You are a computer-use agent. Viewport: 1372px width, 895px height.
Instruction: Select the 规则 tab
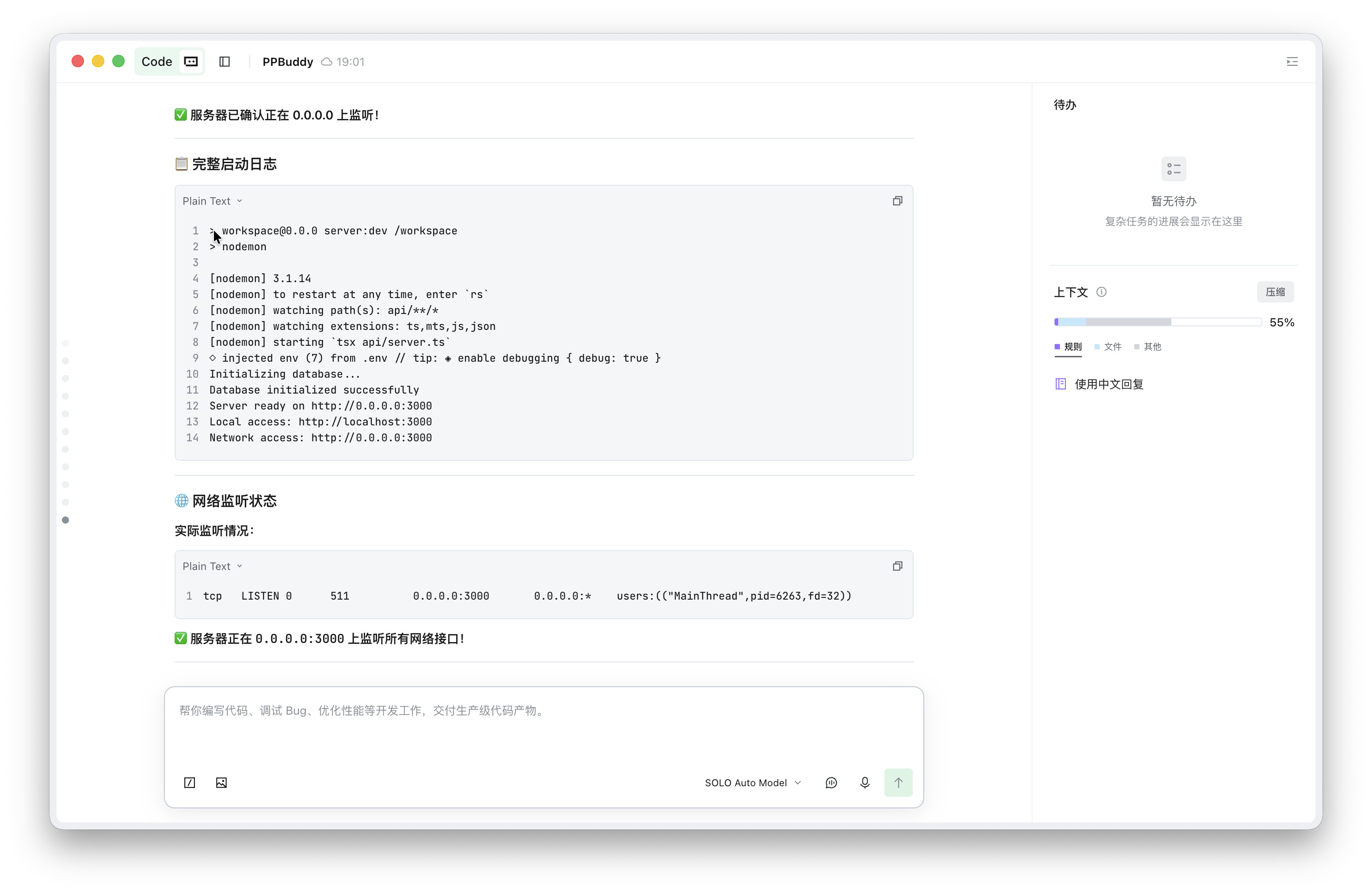(x=1068, y=347)
